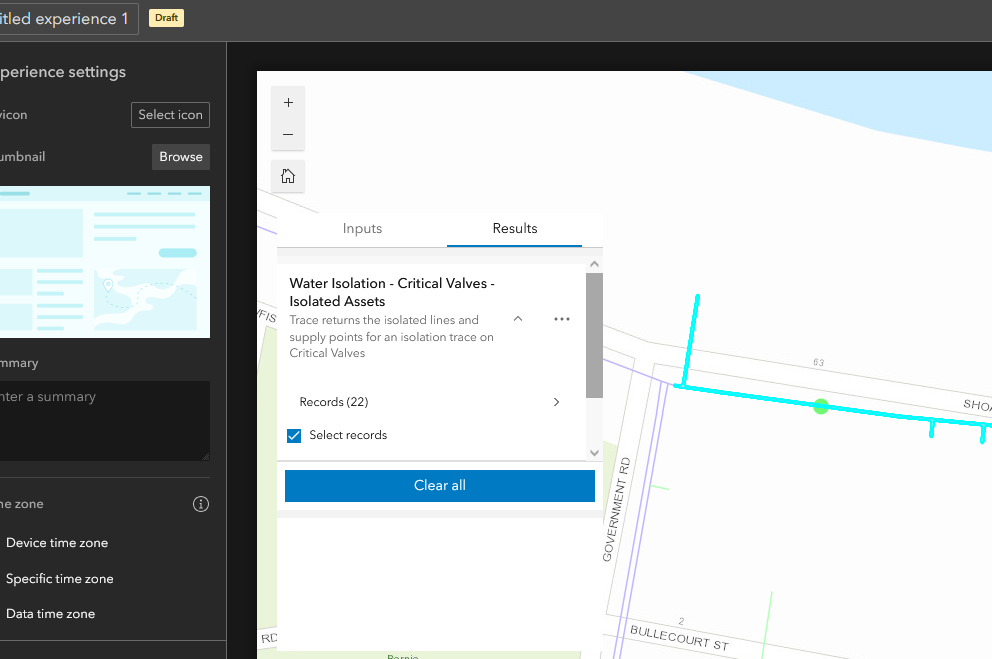Uncheck the Select records checkbox

click(x=294, y=435)
